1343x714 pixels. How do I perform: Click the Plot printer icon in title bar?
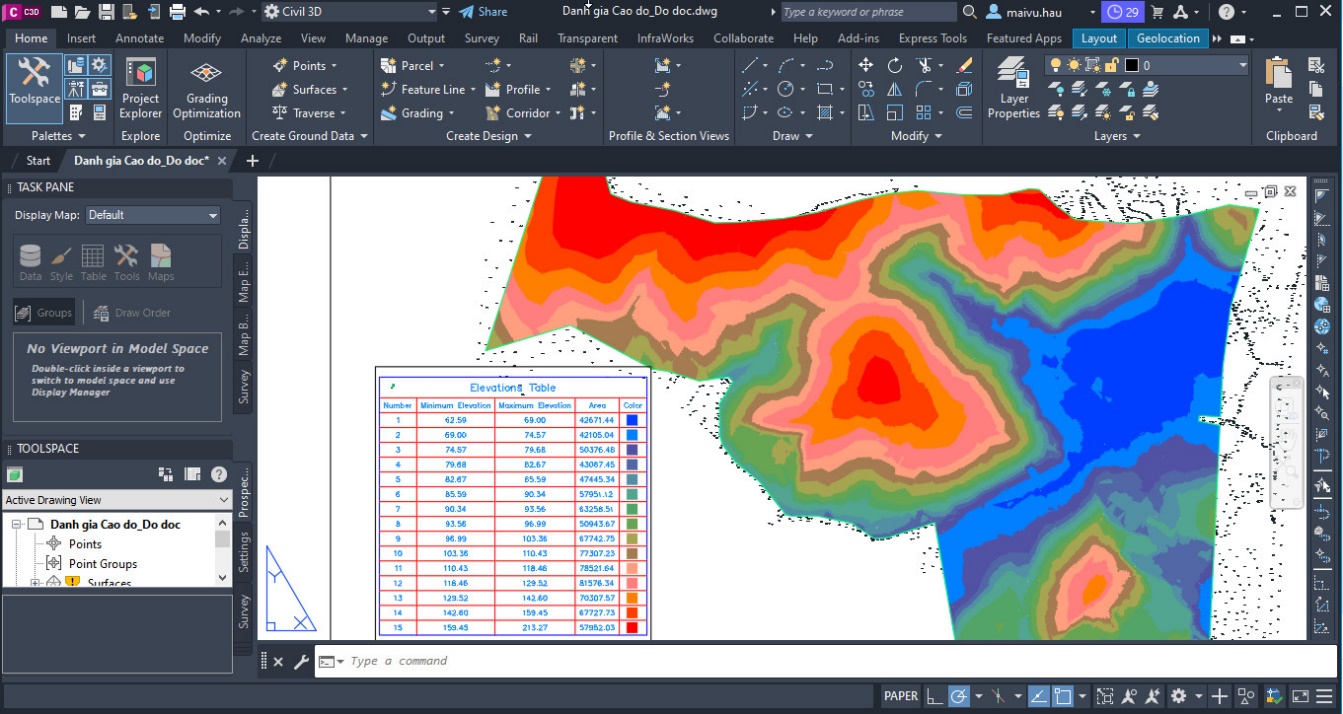[178, 12]
